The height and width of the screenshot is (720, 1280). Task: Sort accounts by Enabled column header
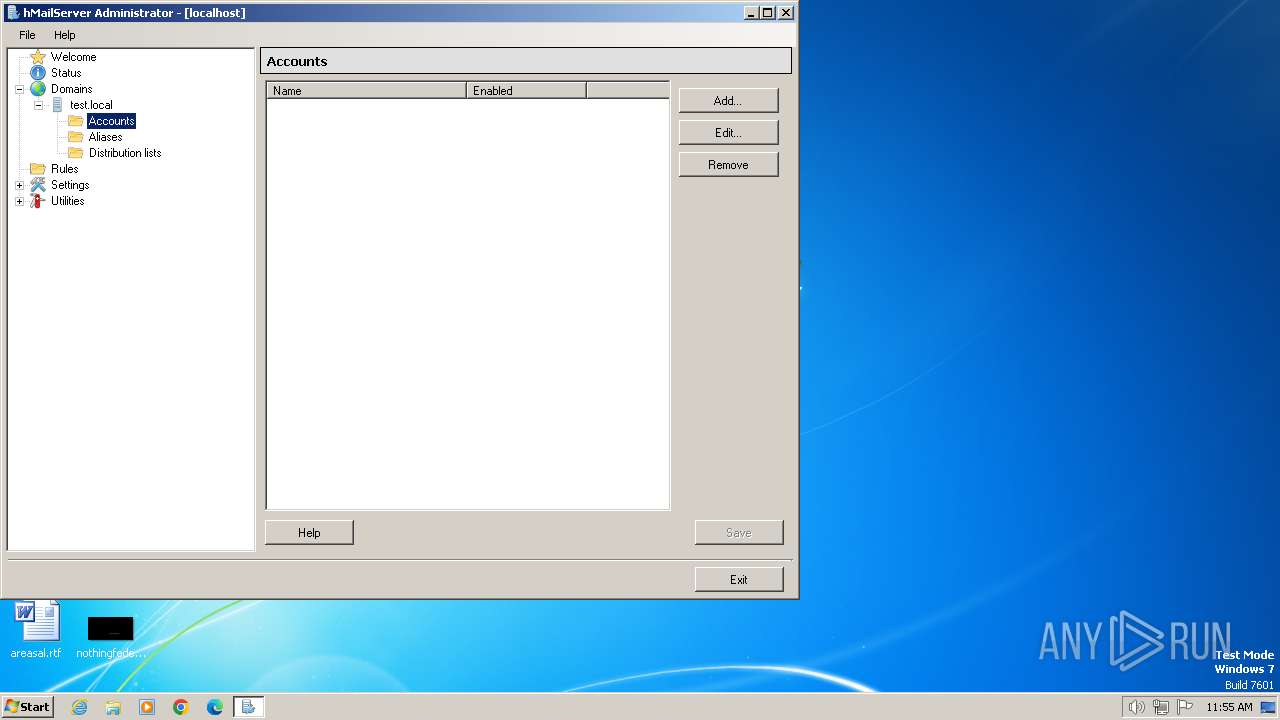(526, 90)
